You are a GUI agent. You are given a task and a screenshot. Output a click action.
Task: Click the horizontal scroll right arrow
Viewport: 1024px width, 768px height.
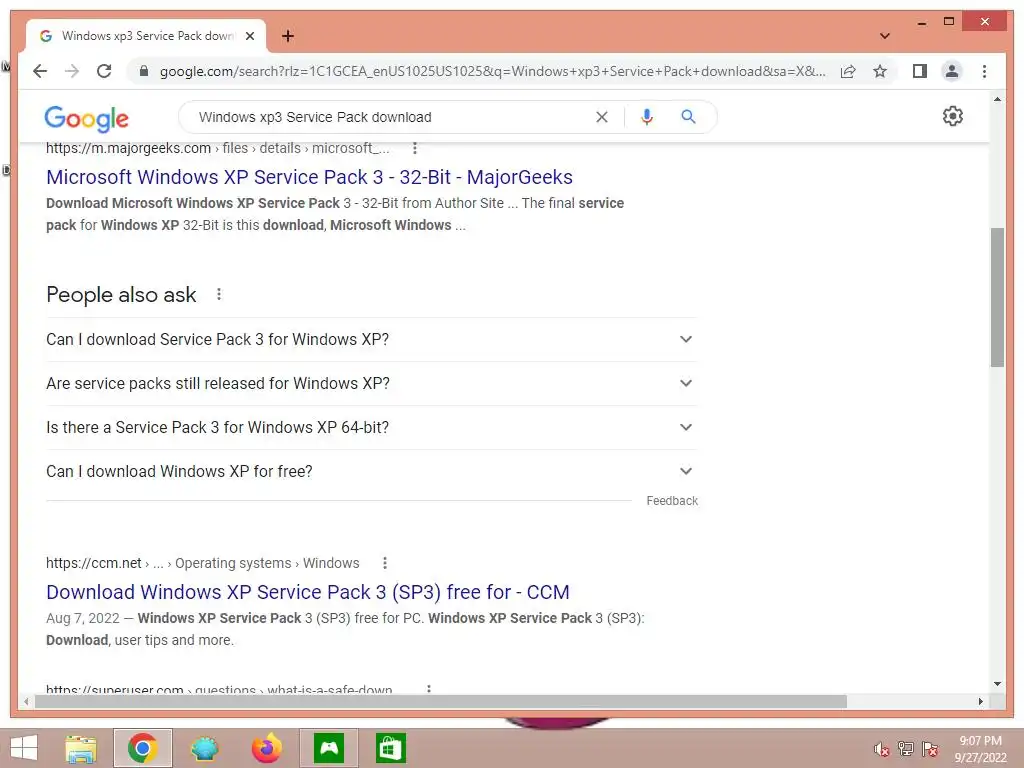[x=980, y=701]
